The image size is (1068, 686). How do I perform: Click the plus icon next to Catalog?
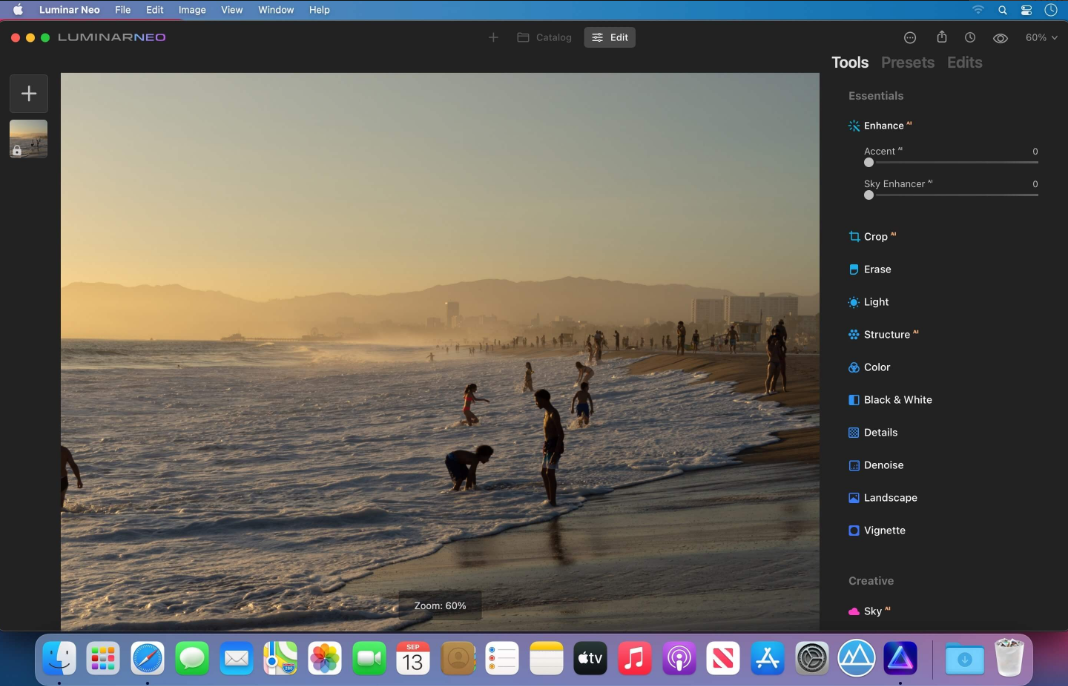(493, 37)
